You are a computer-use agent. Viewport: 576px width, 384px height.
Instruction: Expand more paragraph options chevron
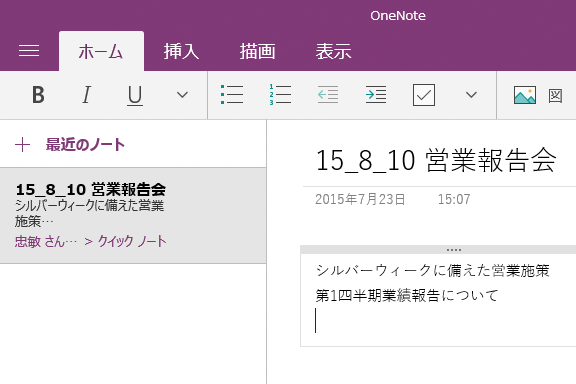471,95
